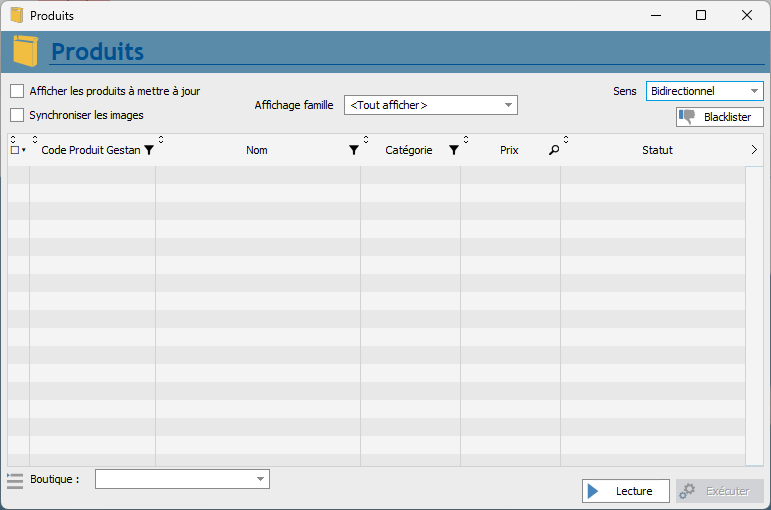Image resolution: width=771 pixels, height=510 pixels.
Task: Open the Boutique dropdown list
Action: pos(182,479)
